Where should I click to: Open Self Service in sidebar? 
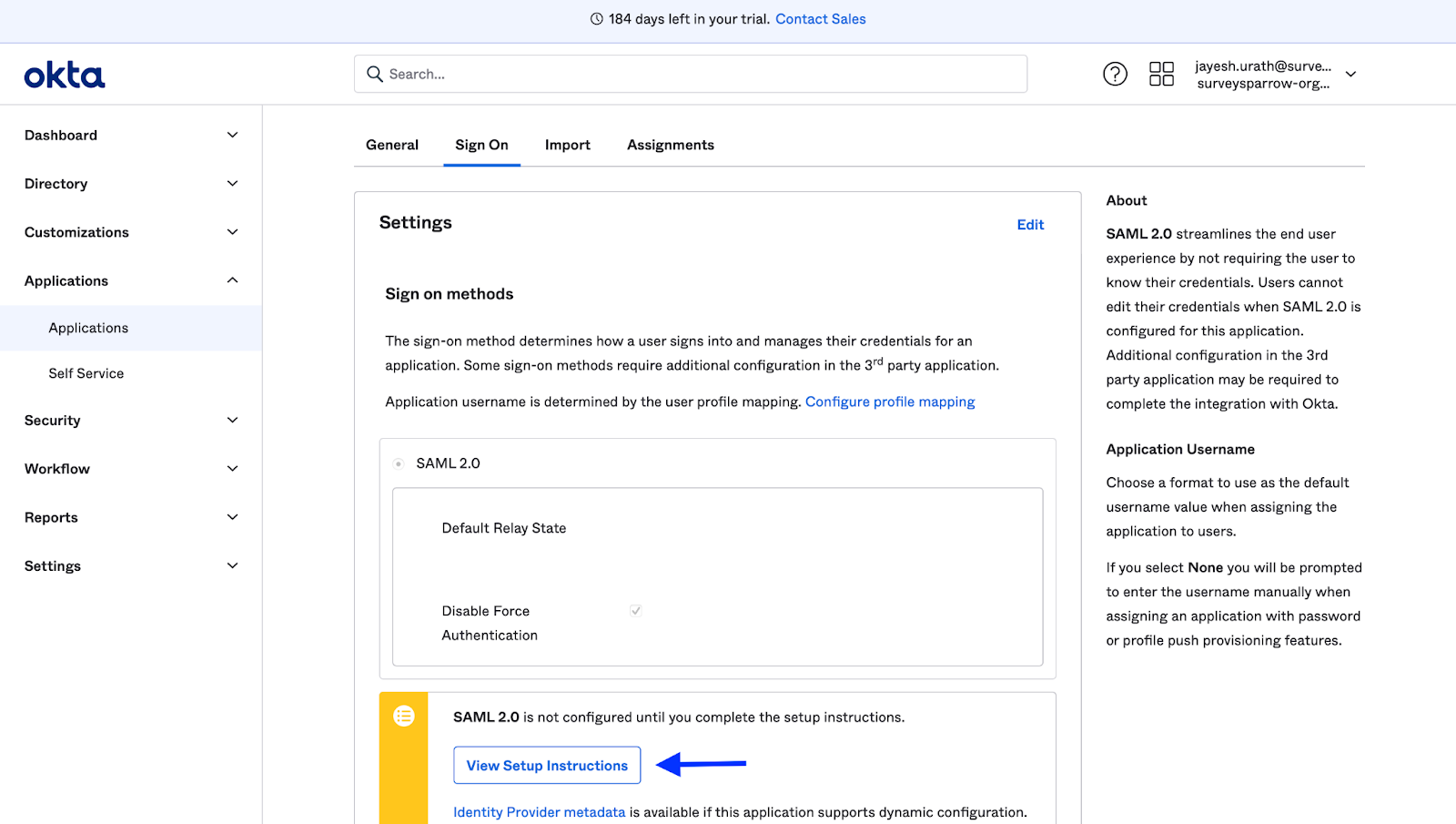(131, 373)
